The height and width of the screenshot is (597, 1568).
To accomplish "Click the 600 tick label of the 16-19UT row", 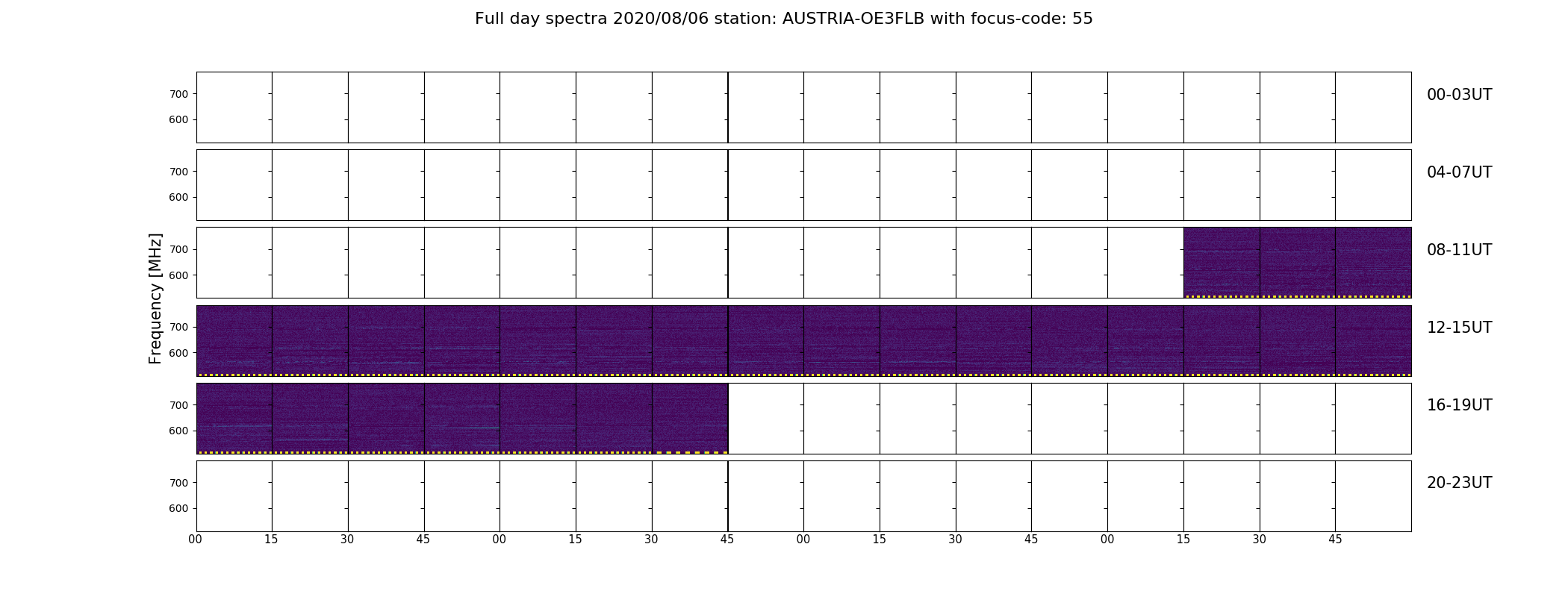I will (178, 431).
